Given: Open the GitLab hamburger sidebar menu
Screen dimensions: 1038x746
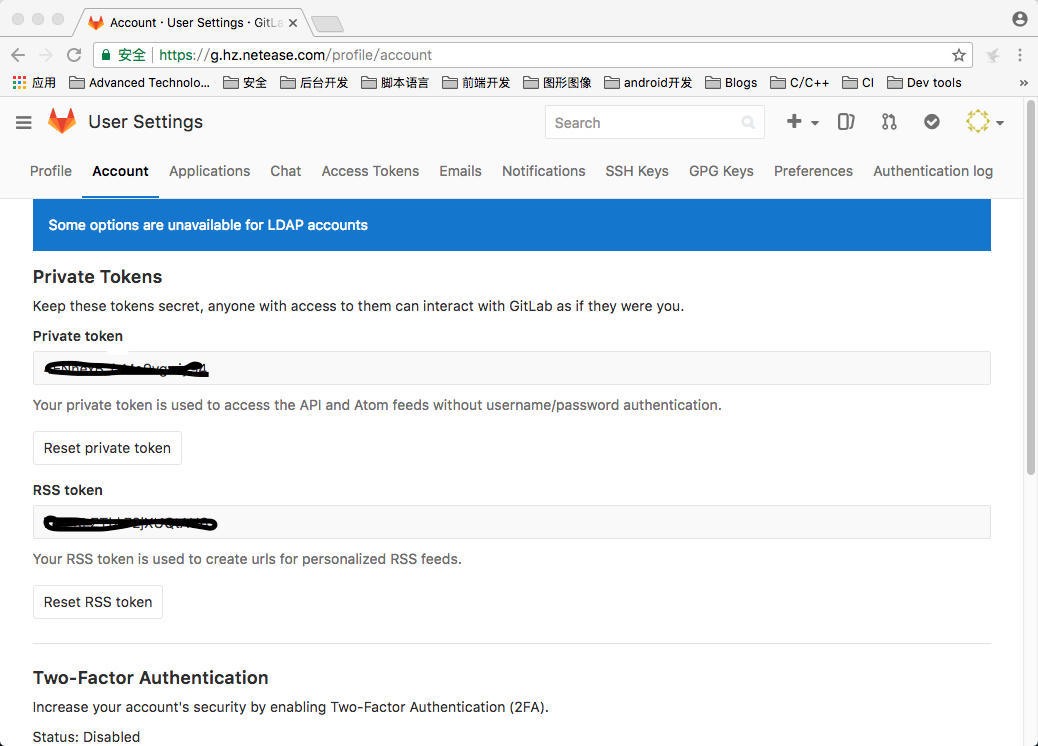Looking at the screenshot, I should tap(24, 122).
